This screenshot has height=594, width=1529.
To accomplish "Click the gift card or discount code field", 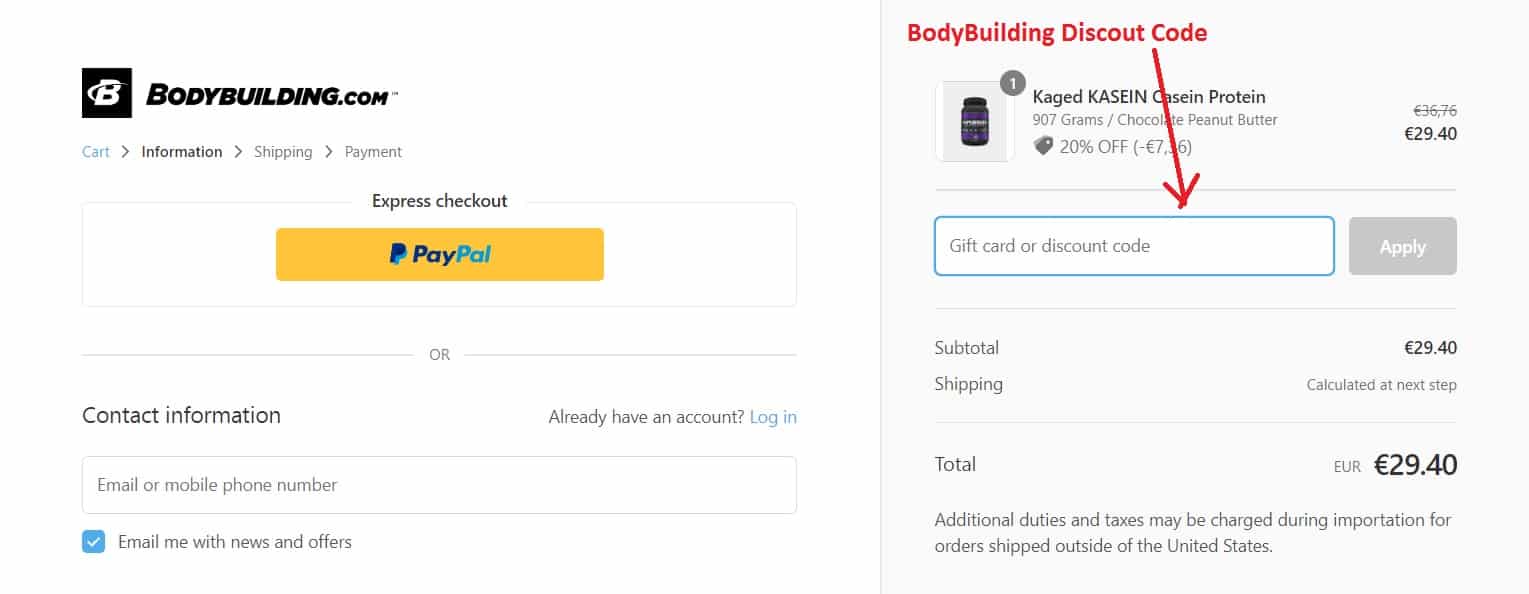I will click(x=1133, y=245).
